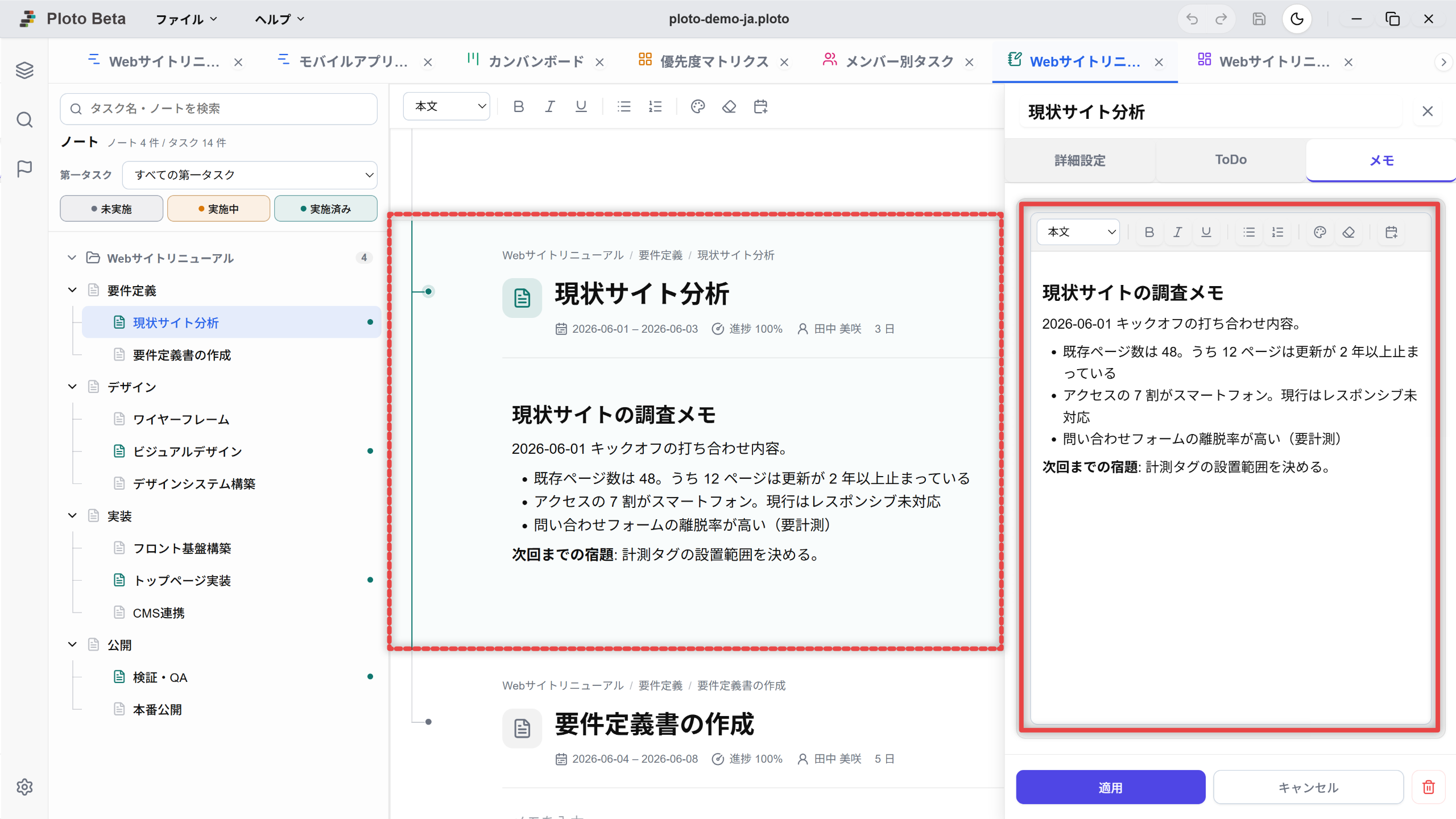Click the 現状サイト分析 timeline marker dot
Viewport: 1456px width, 819px height.
click(x=428, y=292)
